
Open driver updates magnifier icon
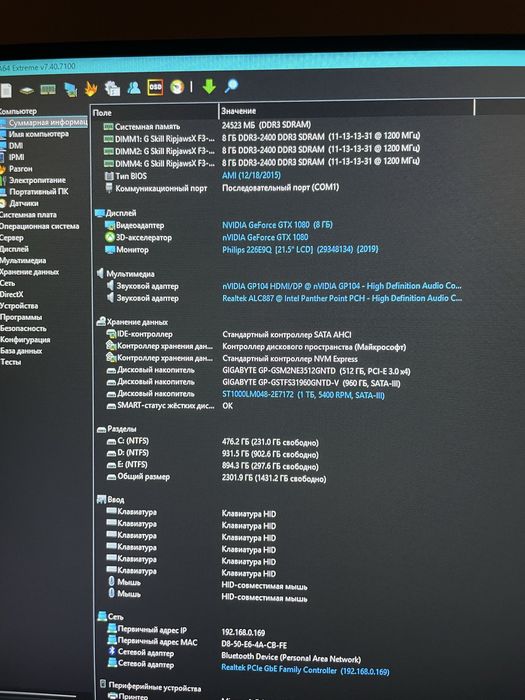[x=231, y=85]
